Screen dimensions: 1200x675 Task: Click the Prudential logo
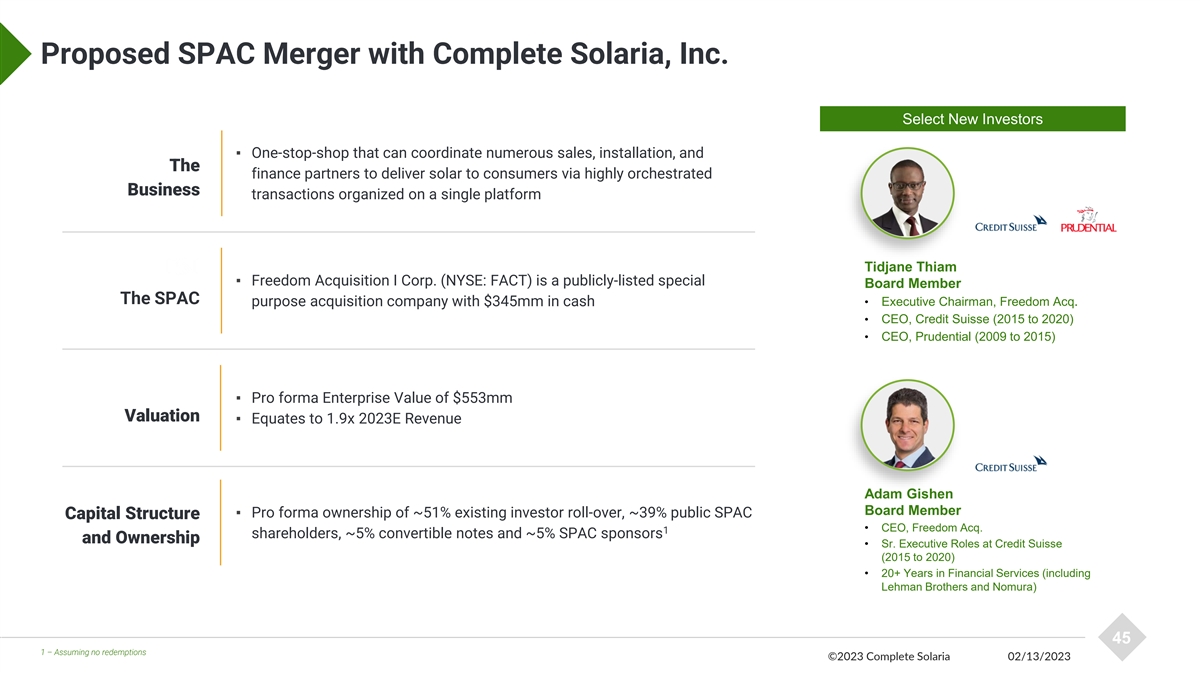pyautogui.click(x=1088, y=220)
